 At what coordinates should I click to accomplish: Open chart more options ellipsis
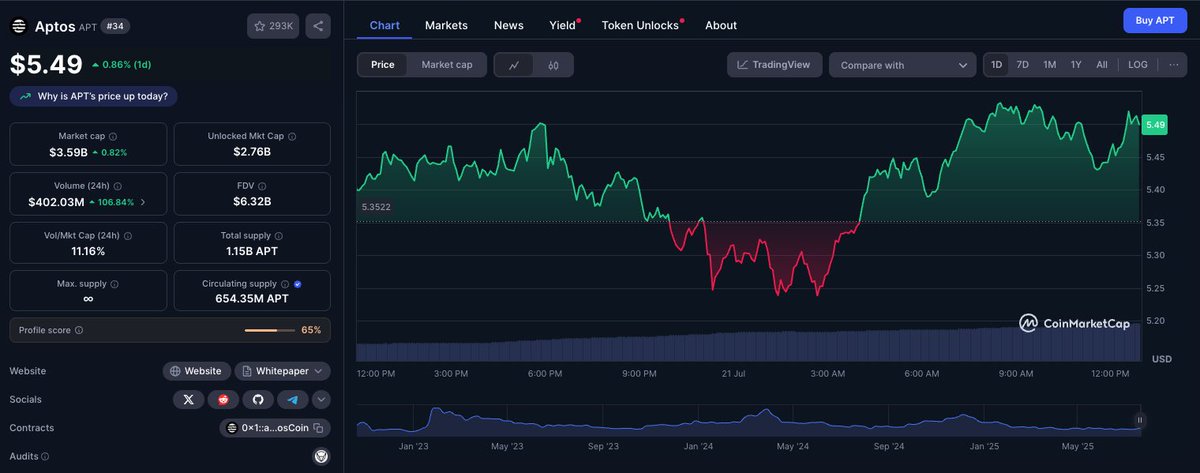1173,64
